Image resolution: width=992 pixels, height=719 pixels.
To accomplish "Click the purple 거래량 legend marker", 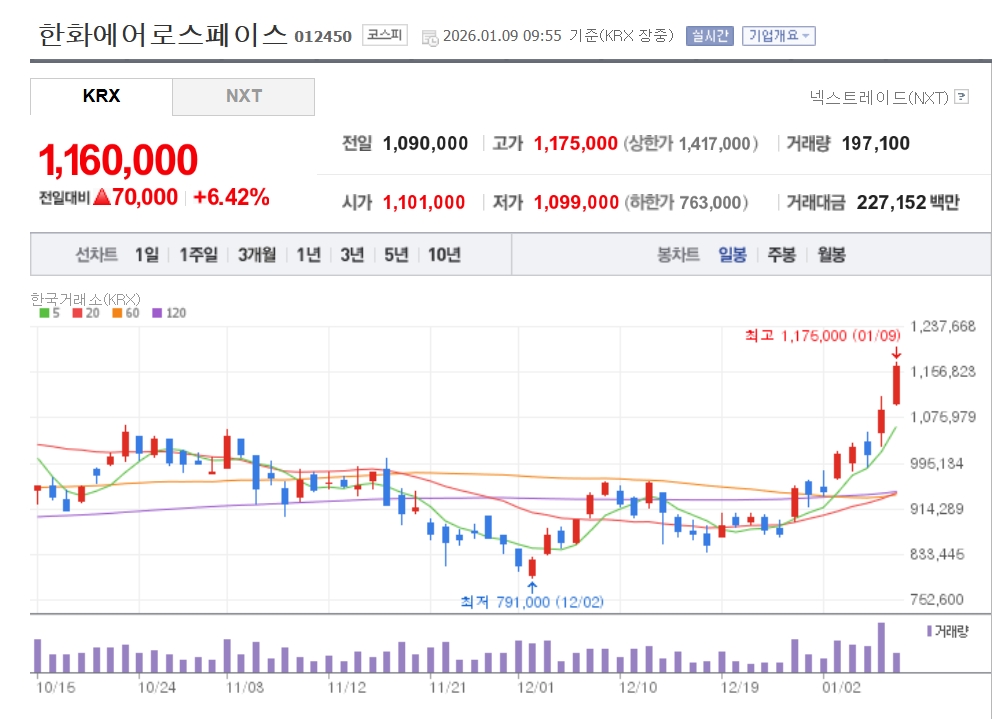I will (x=929, y=631).
